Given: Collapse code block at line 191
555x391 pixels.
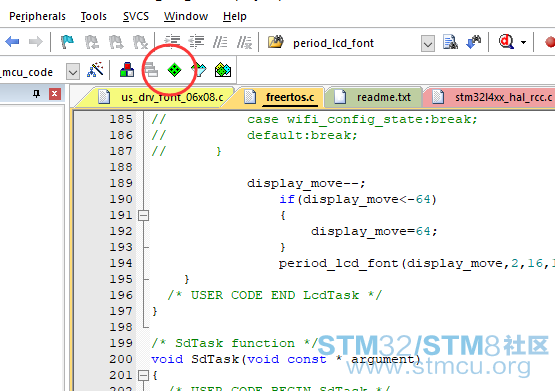Looking at the screenshot, I should point(143,215).
